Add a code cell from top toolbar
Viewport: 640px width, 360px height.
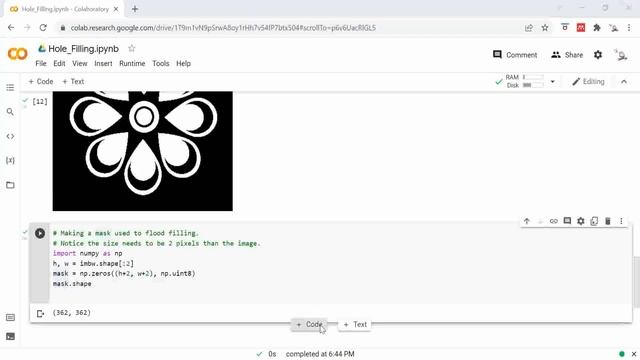[x=41, y=81]
